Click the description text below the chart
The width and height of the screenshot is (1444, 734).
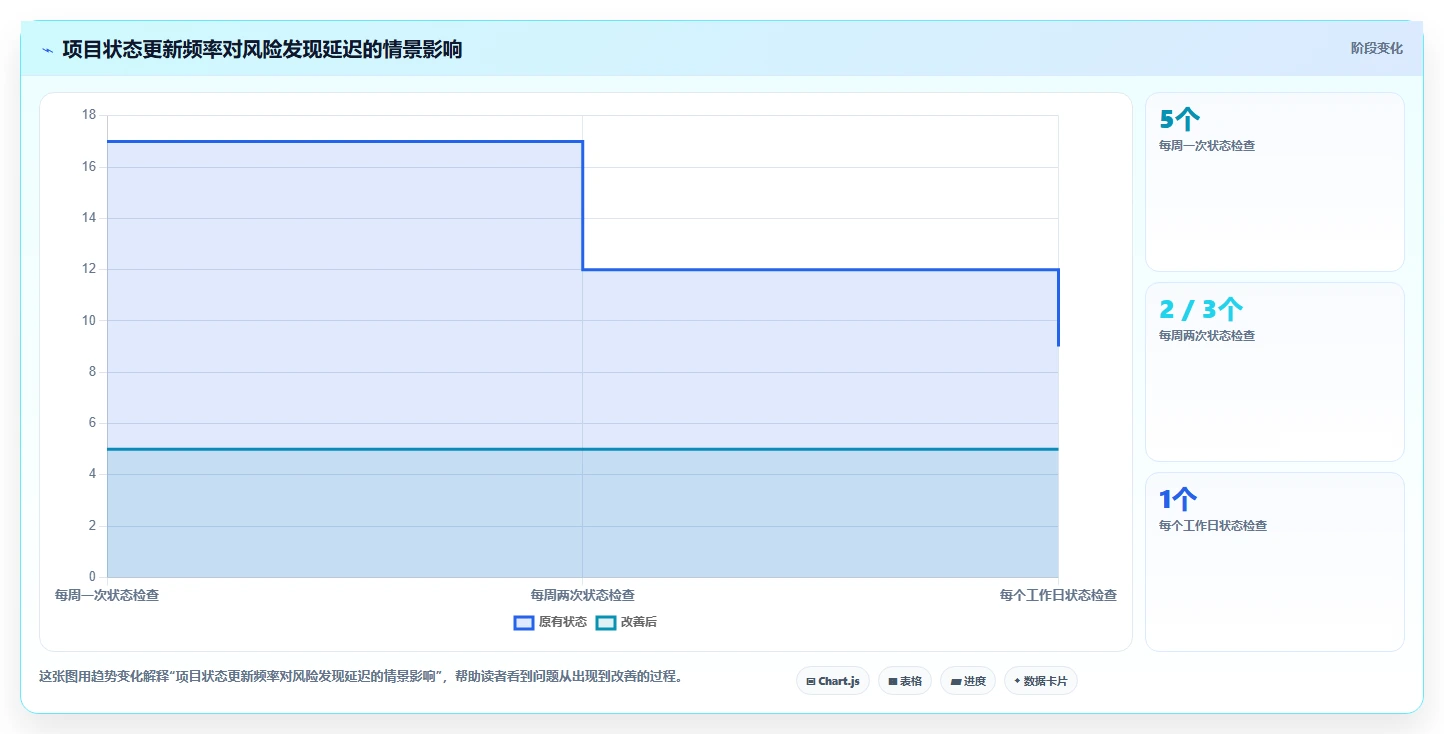[x=363, y=677]
